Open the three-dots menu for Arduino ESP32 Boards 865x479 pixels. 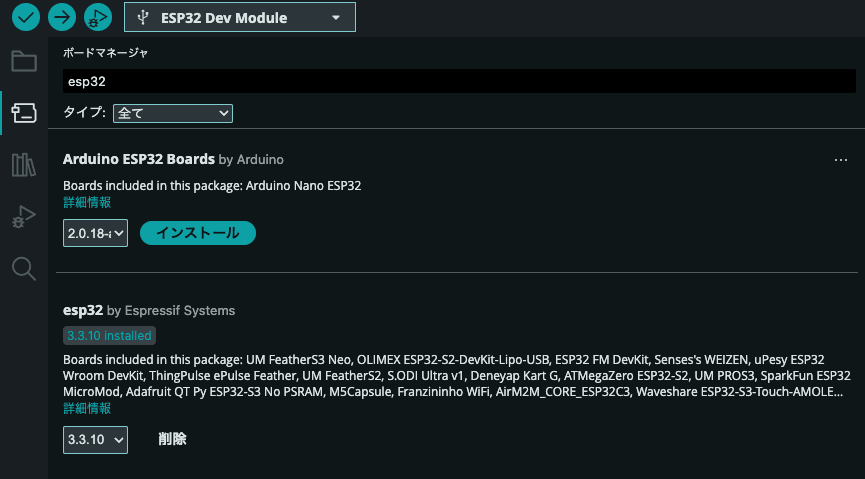841,160
